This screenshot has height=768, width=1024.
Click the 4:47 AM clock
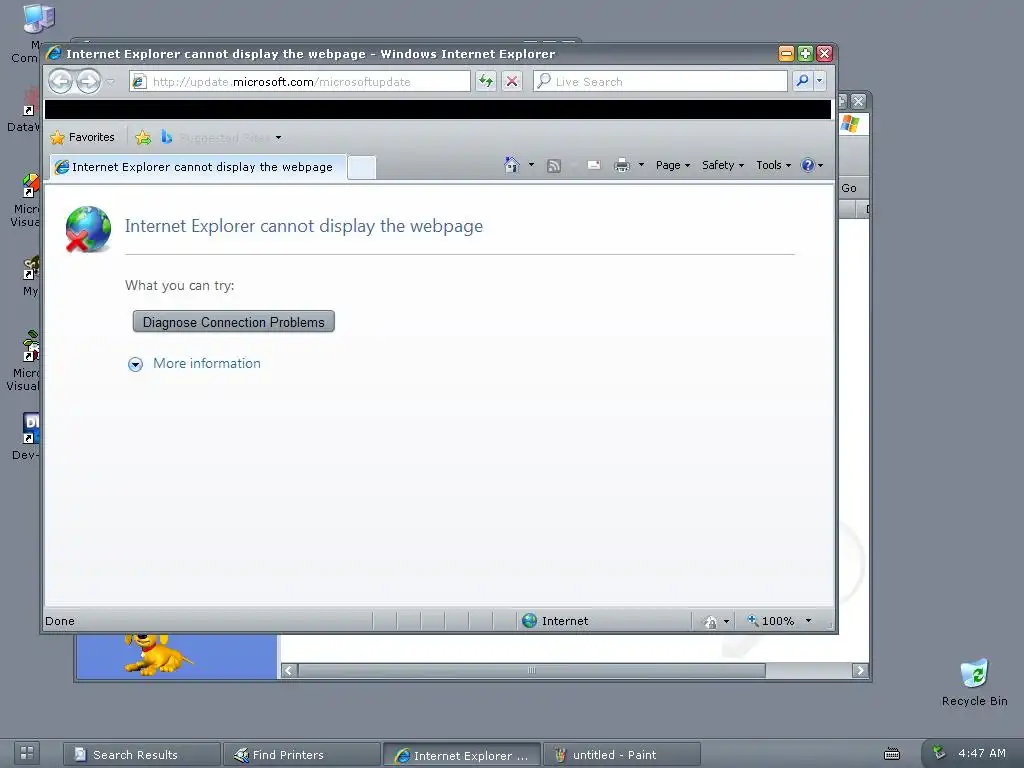click(982, 753)
